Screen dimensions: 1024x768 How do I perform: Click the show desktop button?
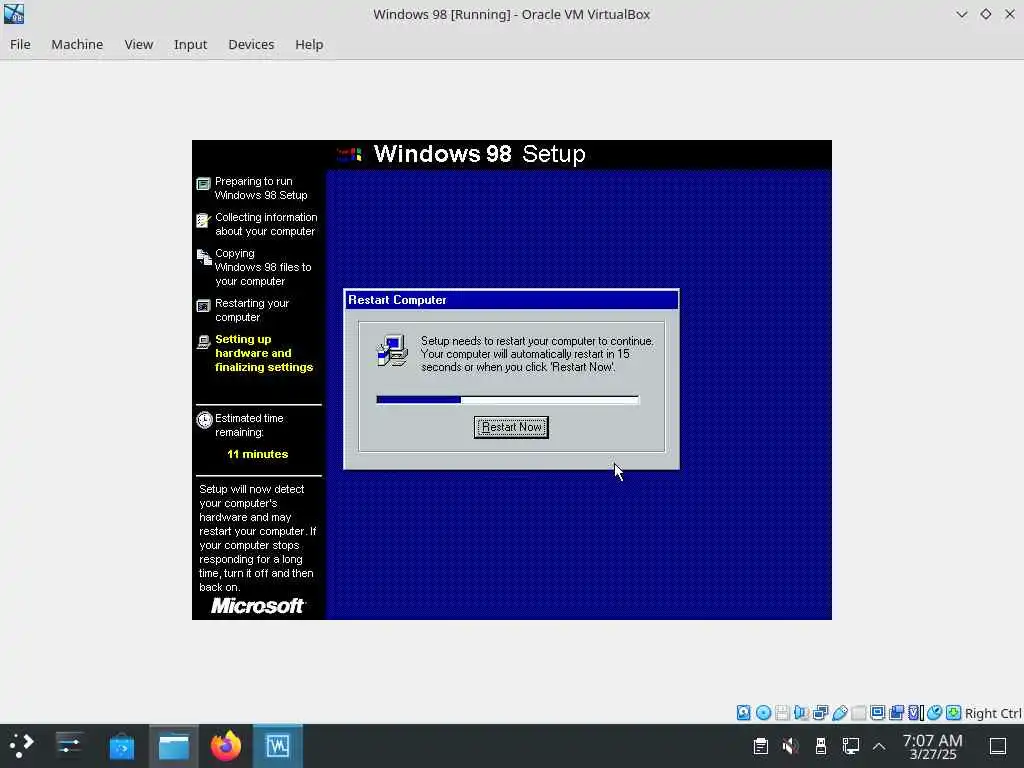[x=998, y=746]
